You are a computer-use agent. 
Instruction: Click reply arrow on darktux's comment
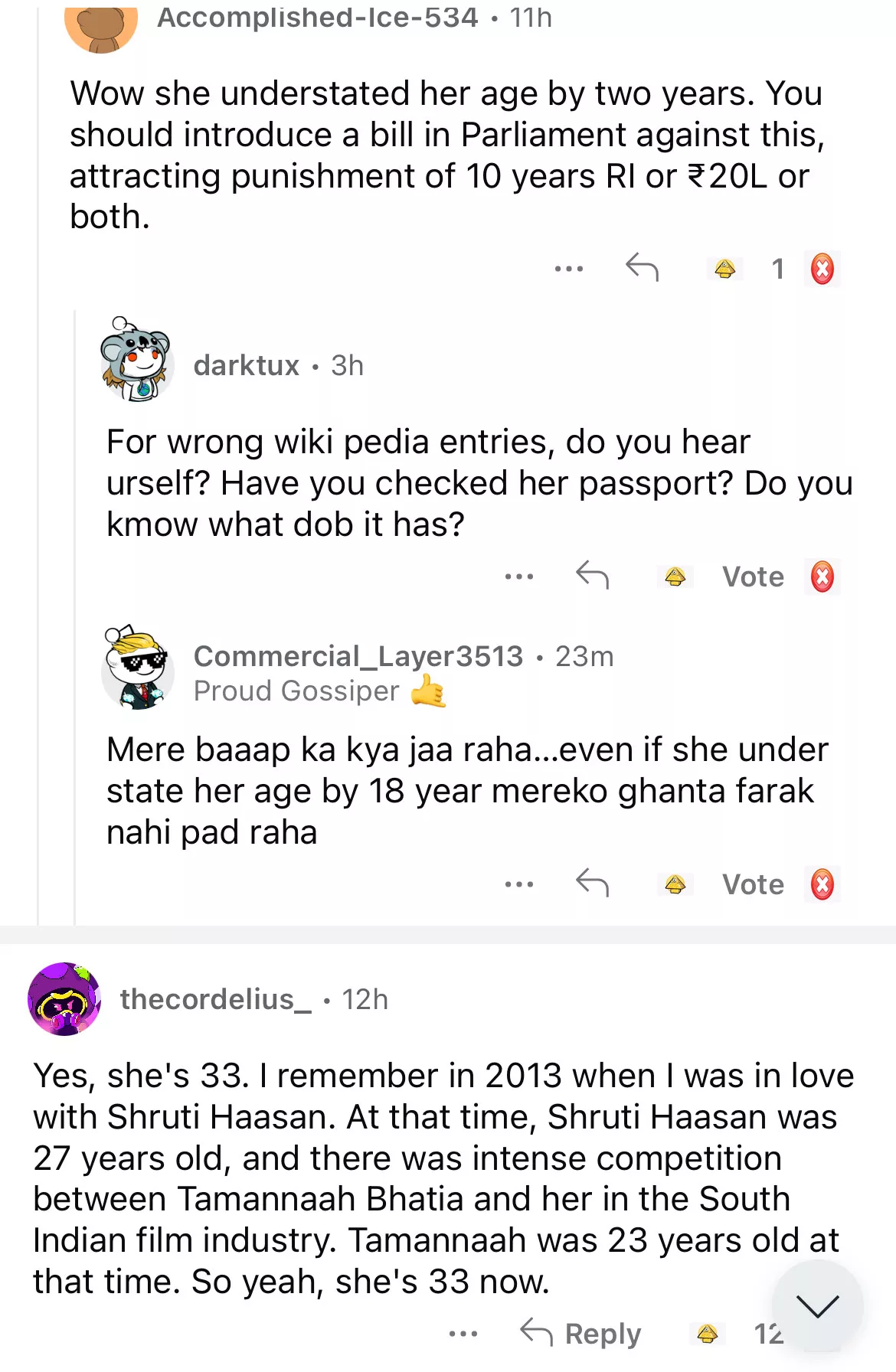[x=592, y=575]
